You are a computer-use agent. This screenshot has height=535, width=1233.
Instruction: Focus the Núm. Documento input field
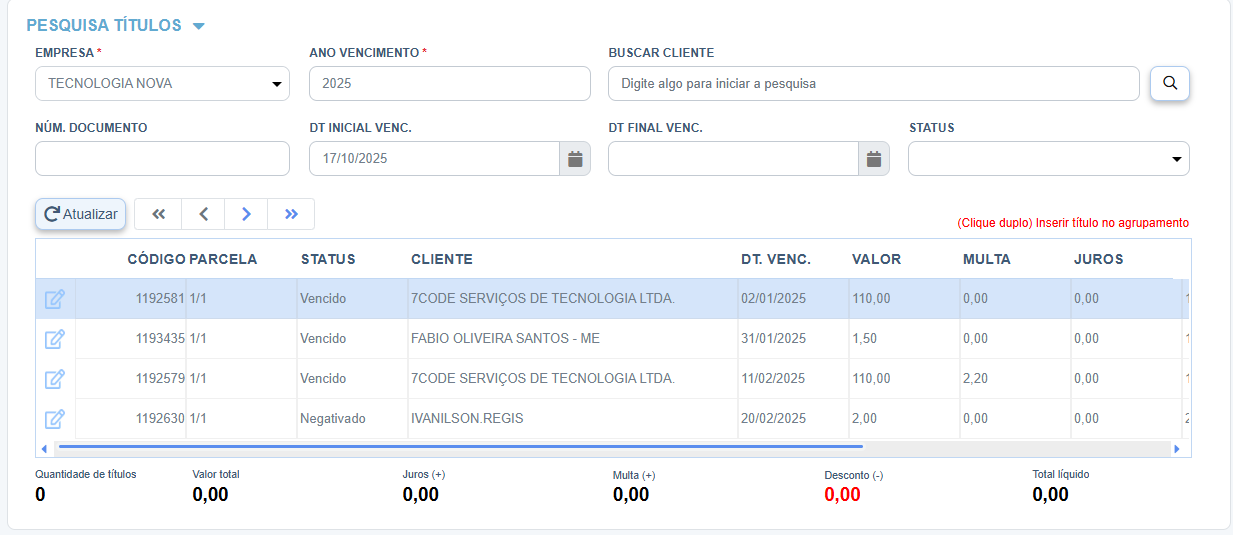pyautogui.click(x=162, y=159)
